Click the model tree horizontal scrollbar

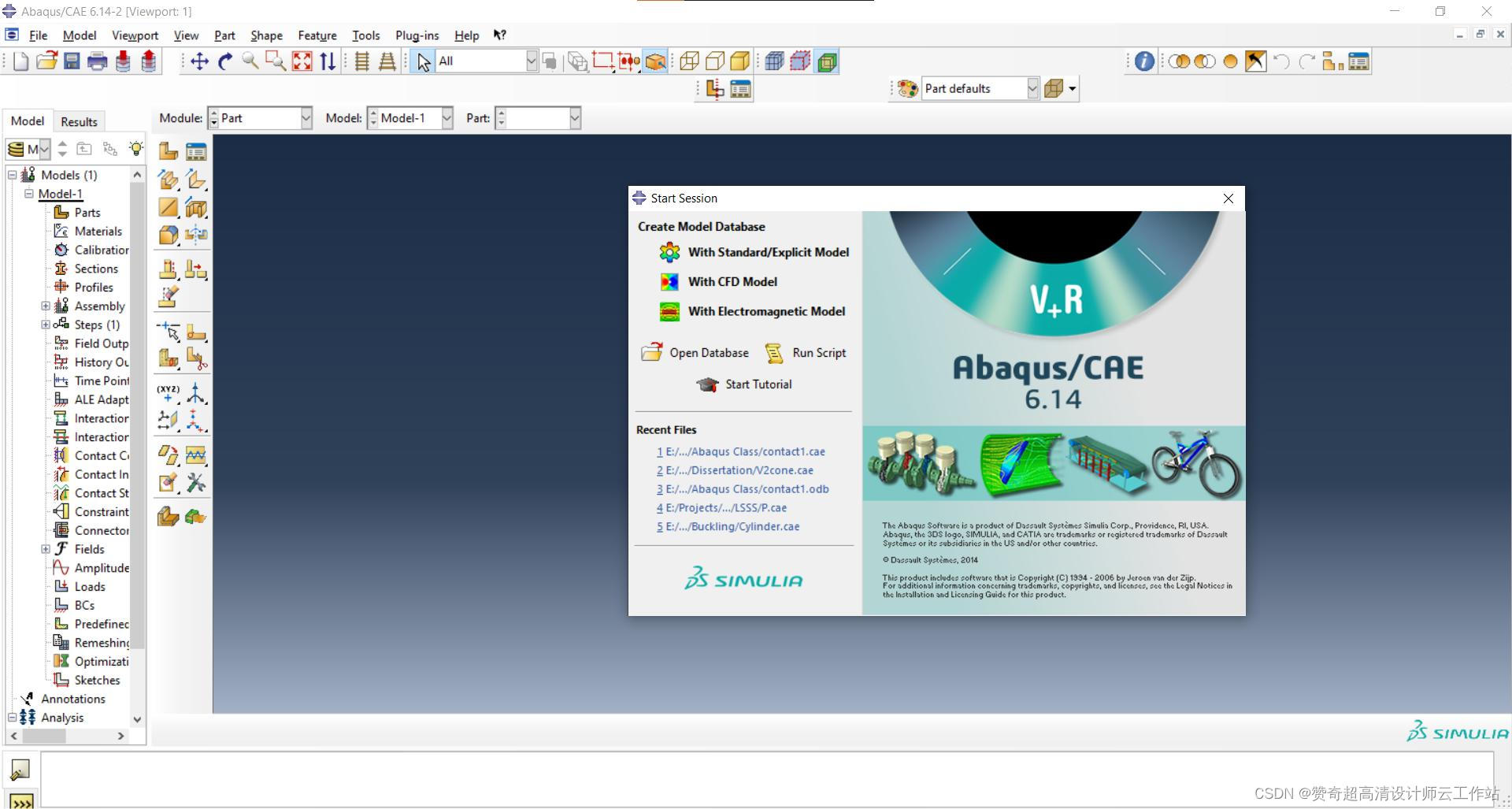(x=43, y=736)
